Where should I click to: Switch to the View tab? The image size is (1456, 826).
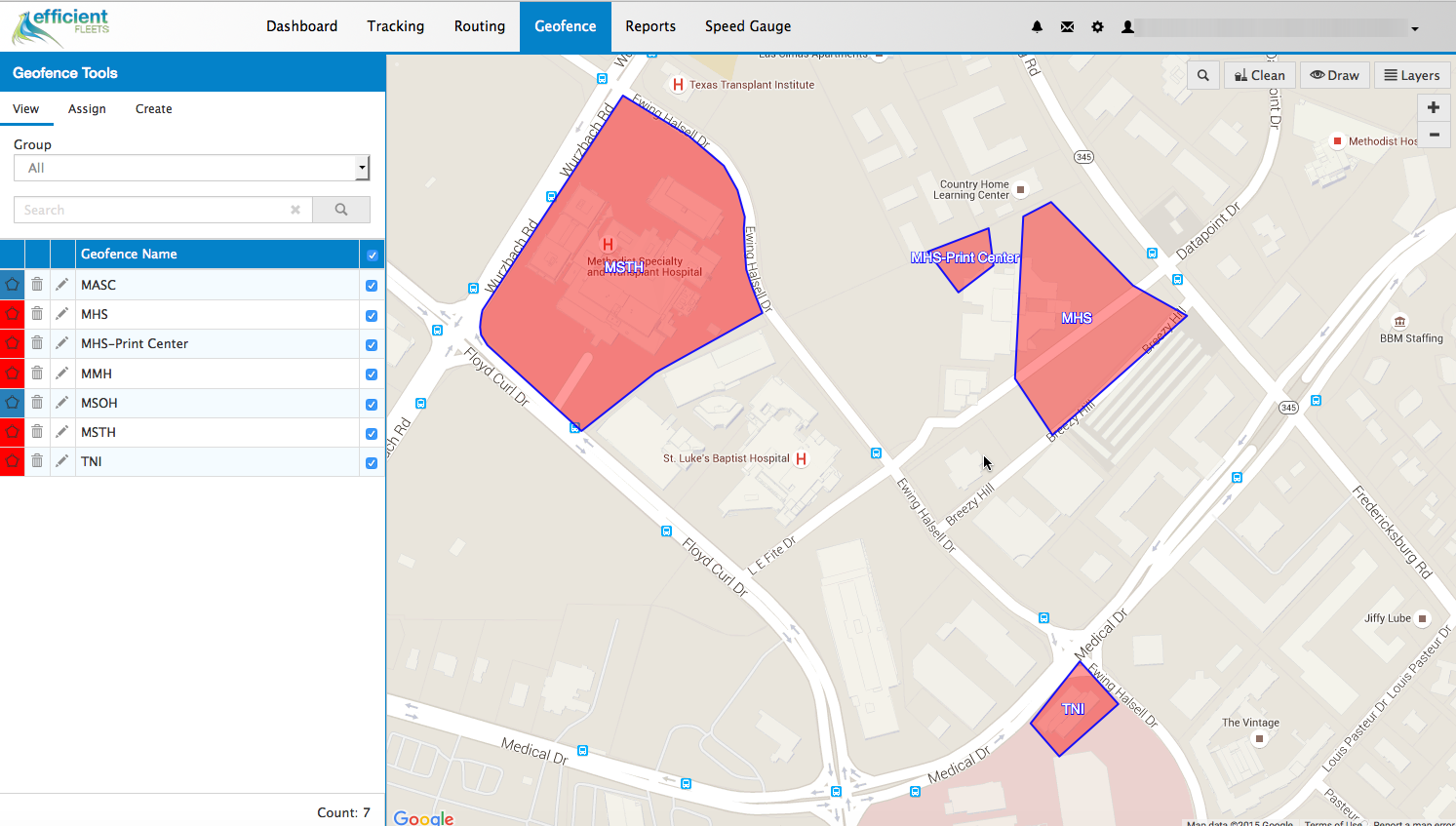click(x=26, y=109)
